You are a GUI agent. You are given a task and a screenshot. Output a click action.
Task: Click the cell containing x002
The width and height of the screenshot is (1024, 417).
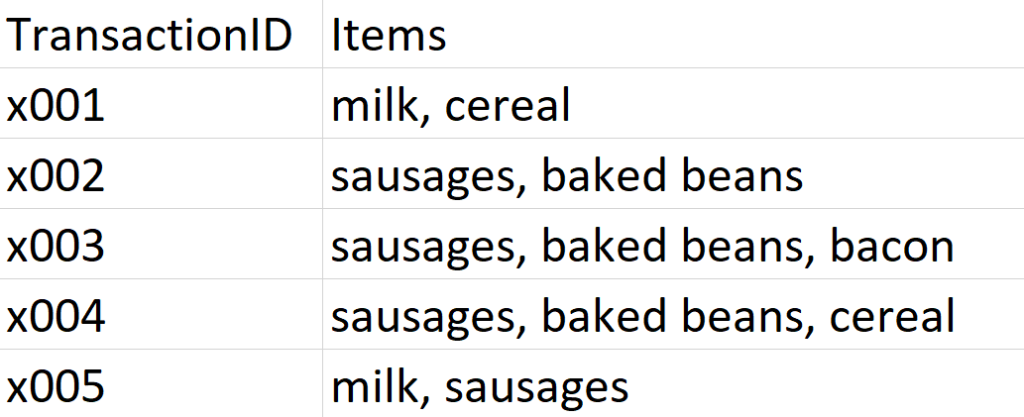coord(161,174)
